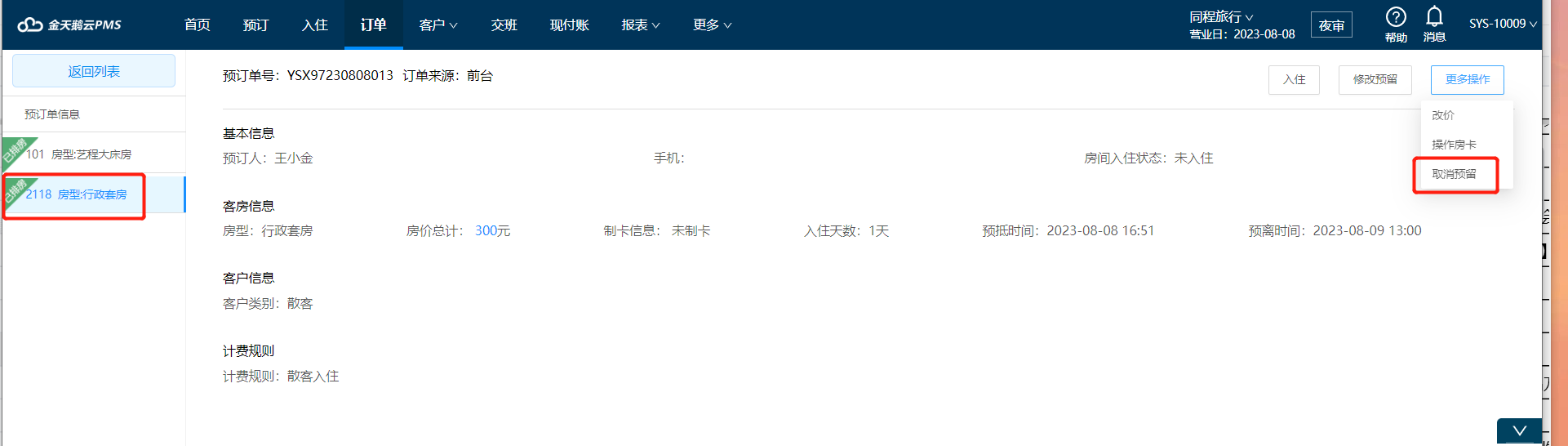Click the 预抵时间 value 2023-08-08 16:51
Image resolution: width=1568 pixels, height=446 pixels.
1100,231
